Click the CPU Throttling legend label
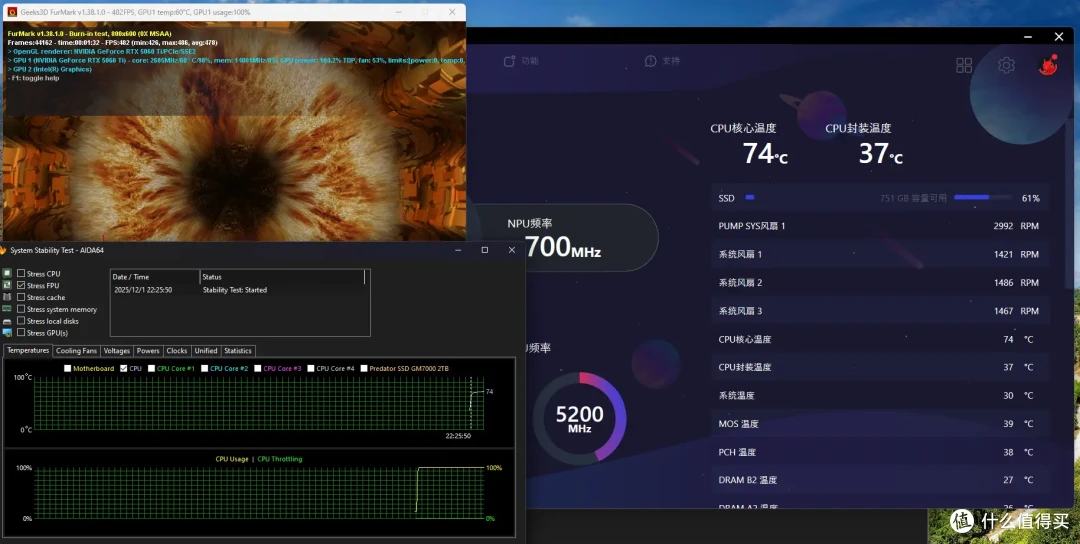Image resolution: width=1080 pixels, height=544 pixels. (x=280, y=459)
